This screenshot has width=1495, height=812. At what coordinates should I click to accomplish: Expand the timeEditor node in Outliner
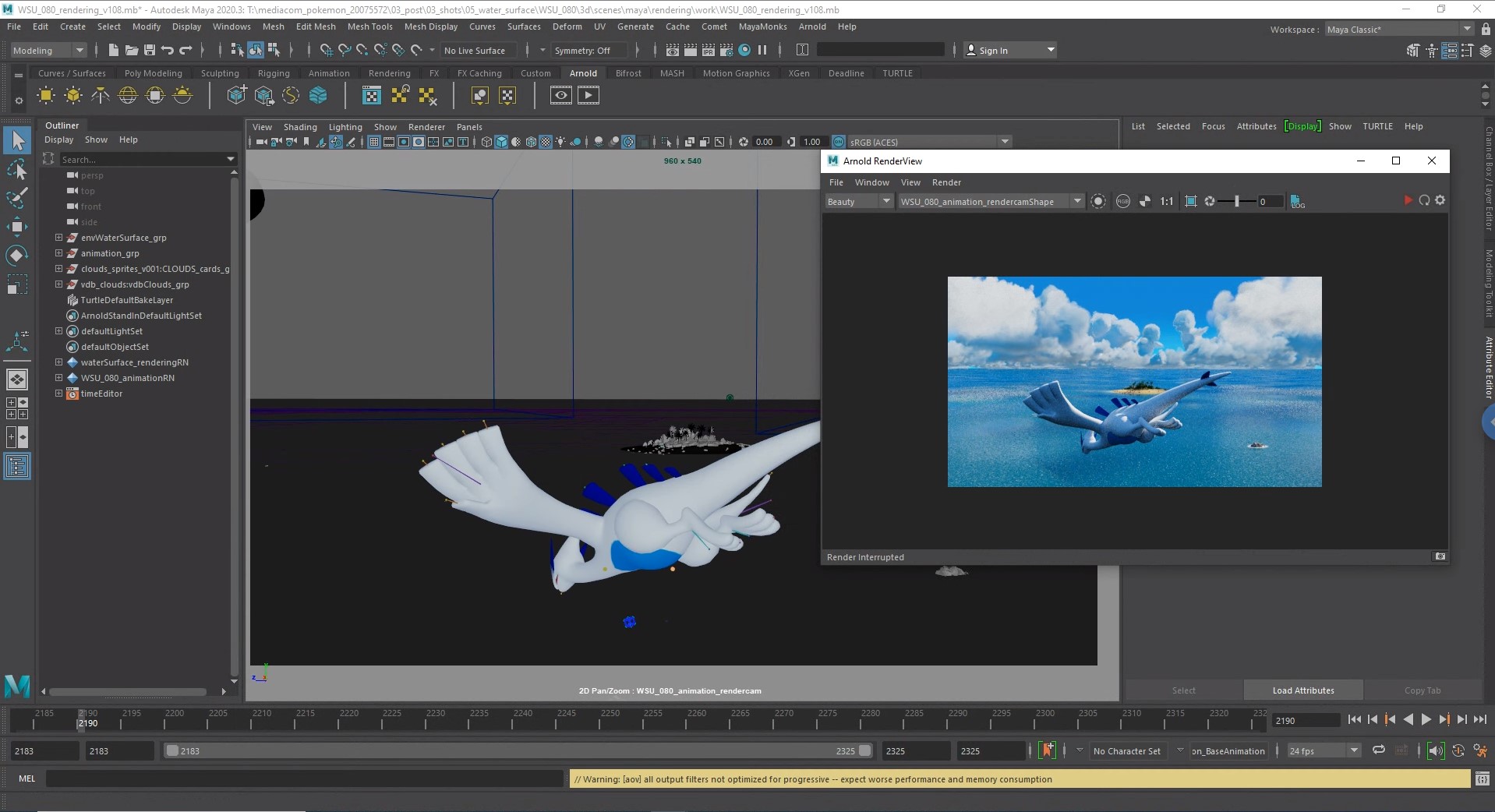click(x=58, y=394)
